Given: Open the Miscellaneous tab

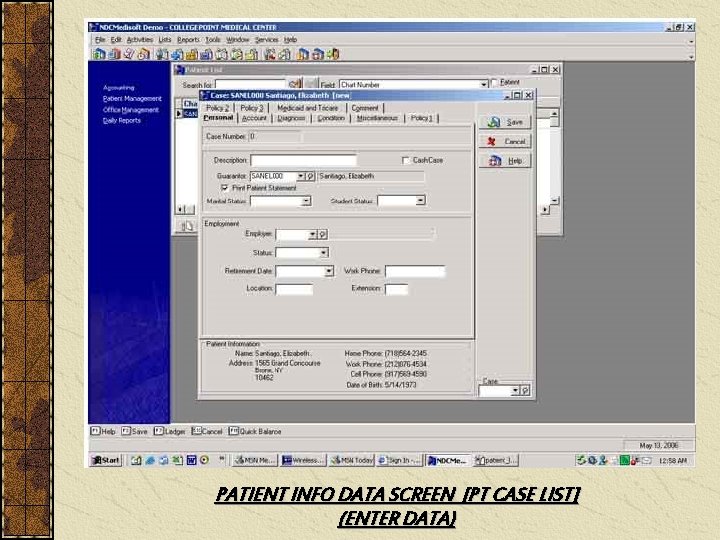Looking at the screenshot, I should [377, 118].
